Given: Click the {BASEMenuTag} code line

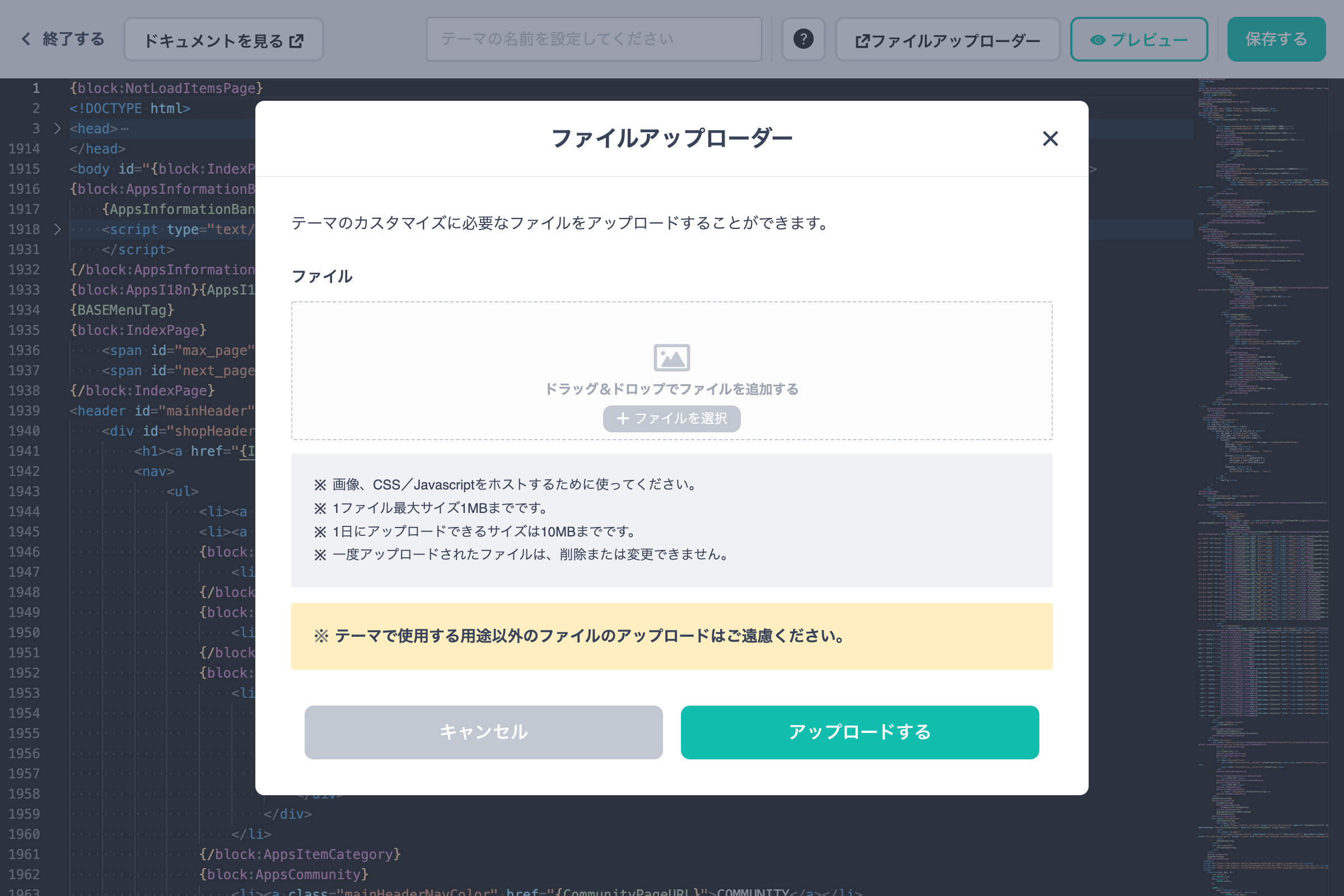Looking at the screenshot, I should click(122, 310).
